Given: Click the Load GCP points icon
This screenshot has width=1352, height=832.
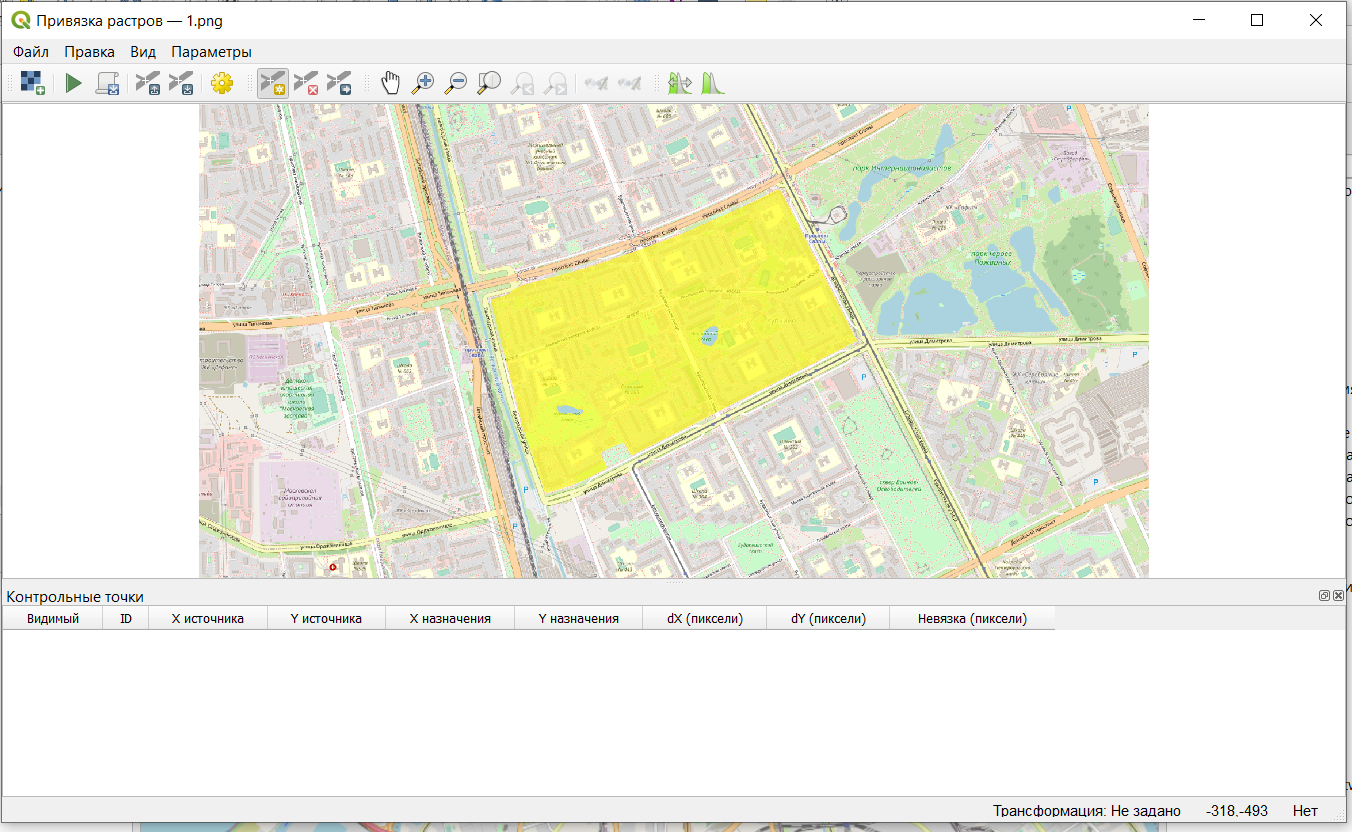Looking at the screenshot, I should click(148, 83).
